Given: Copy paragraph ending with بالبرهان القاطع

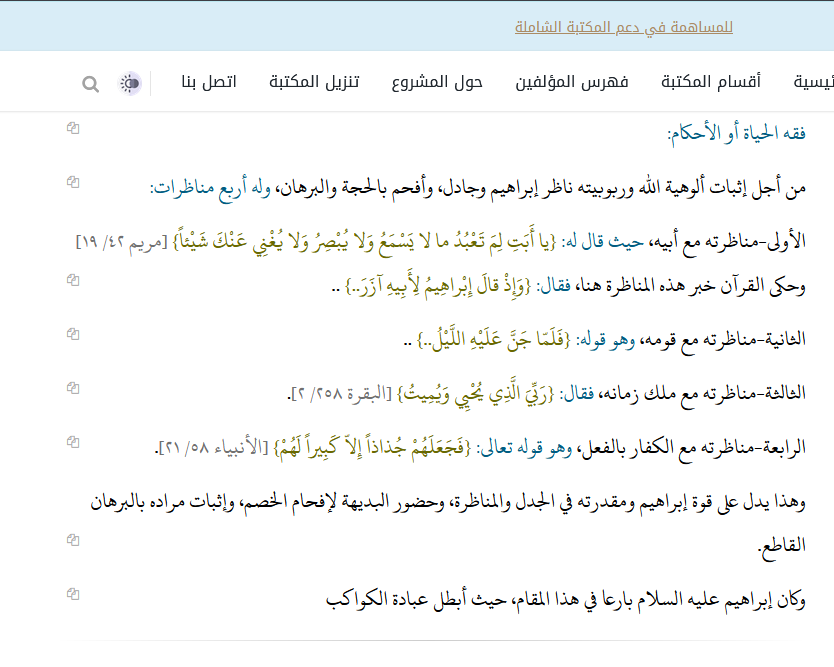Looking at the screenshot, I should point(73,541).
